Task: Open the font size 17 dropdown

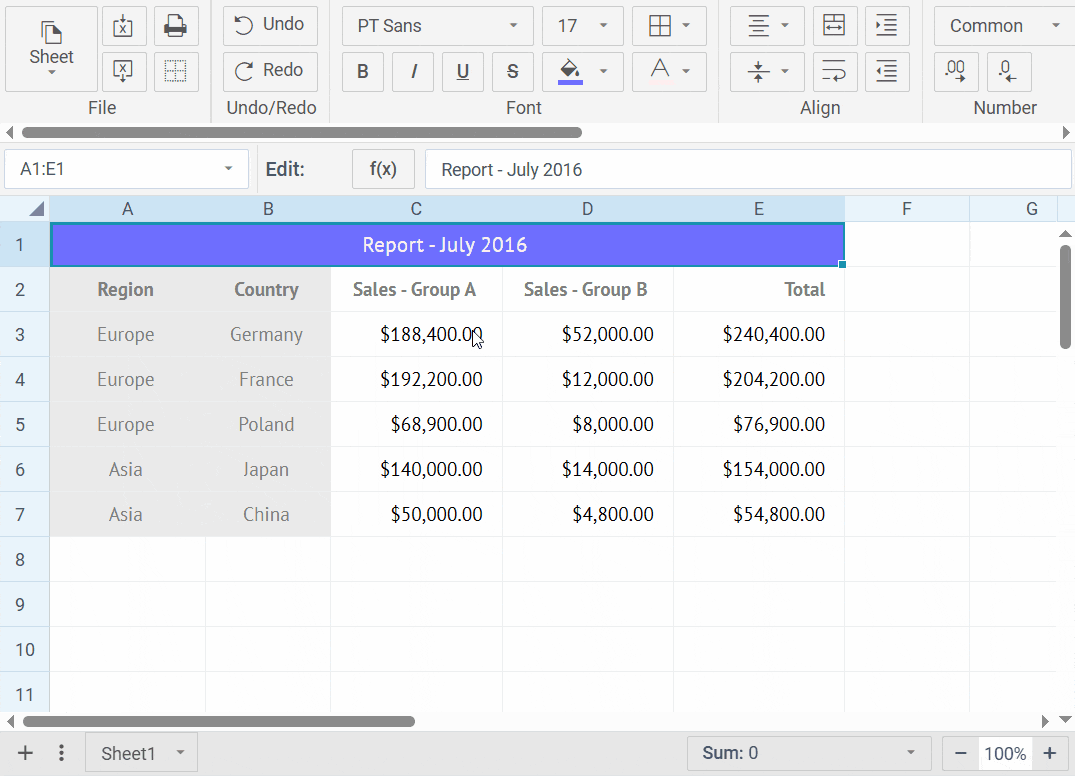Action: point(582,26)
